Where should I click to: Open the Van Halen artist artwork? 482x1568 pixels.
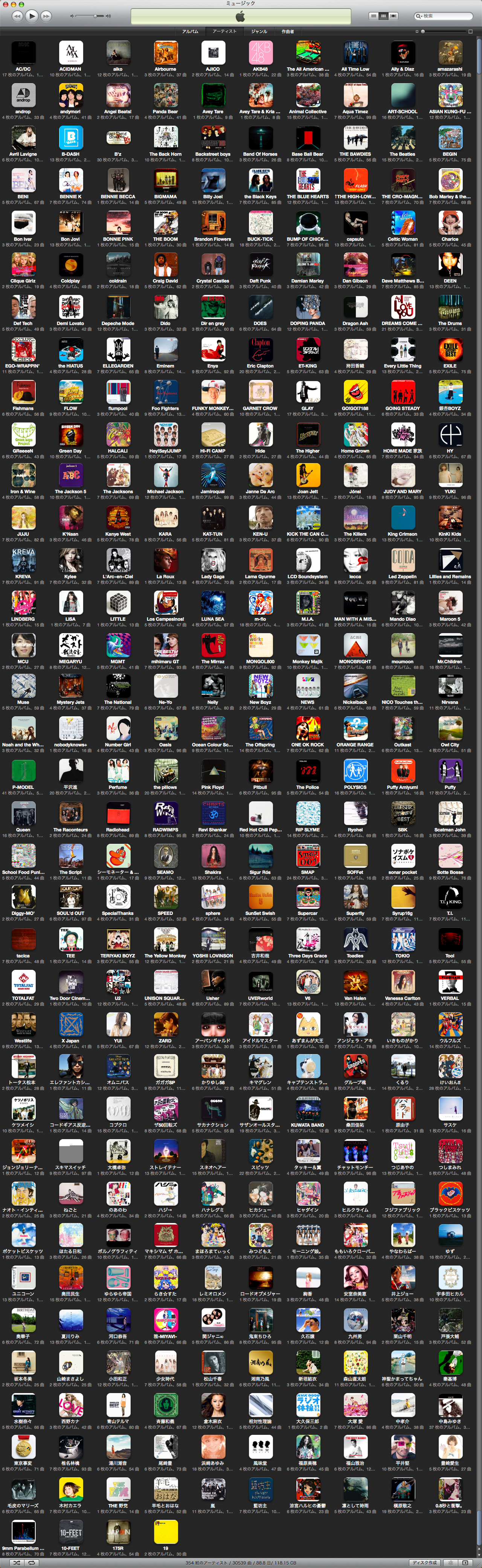(355, 982)
